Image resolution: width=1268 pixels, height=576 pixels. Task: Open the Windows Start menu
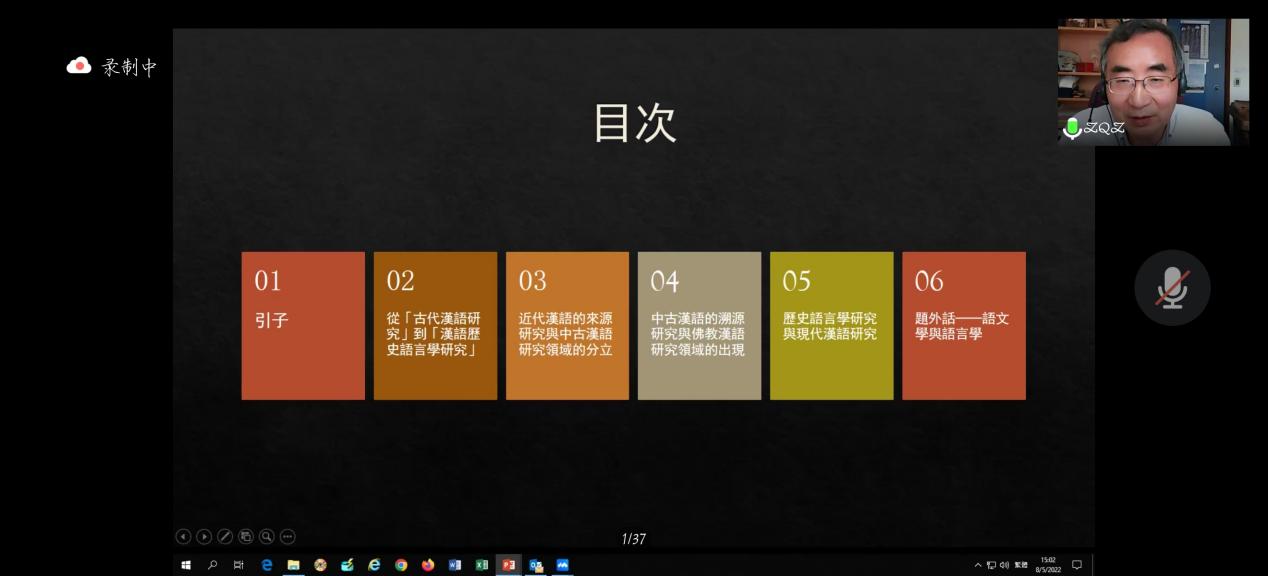(x=186, y=565)
